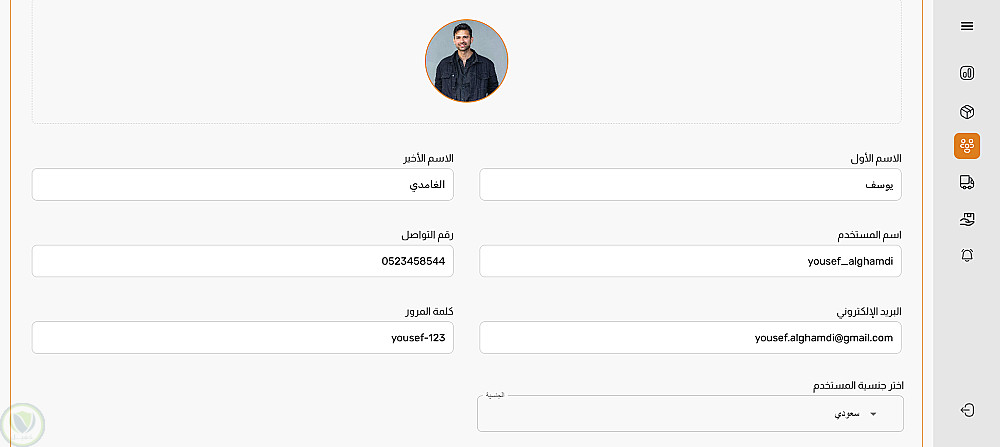Select the highlighted orange users icon

tap(967, 147)
